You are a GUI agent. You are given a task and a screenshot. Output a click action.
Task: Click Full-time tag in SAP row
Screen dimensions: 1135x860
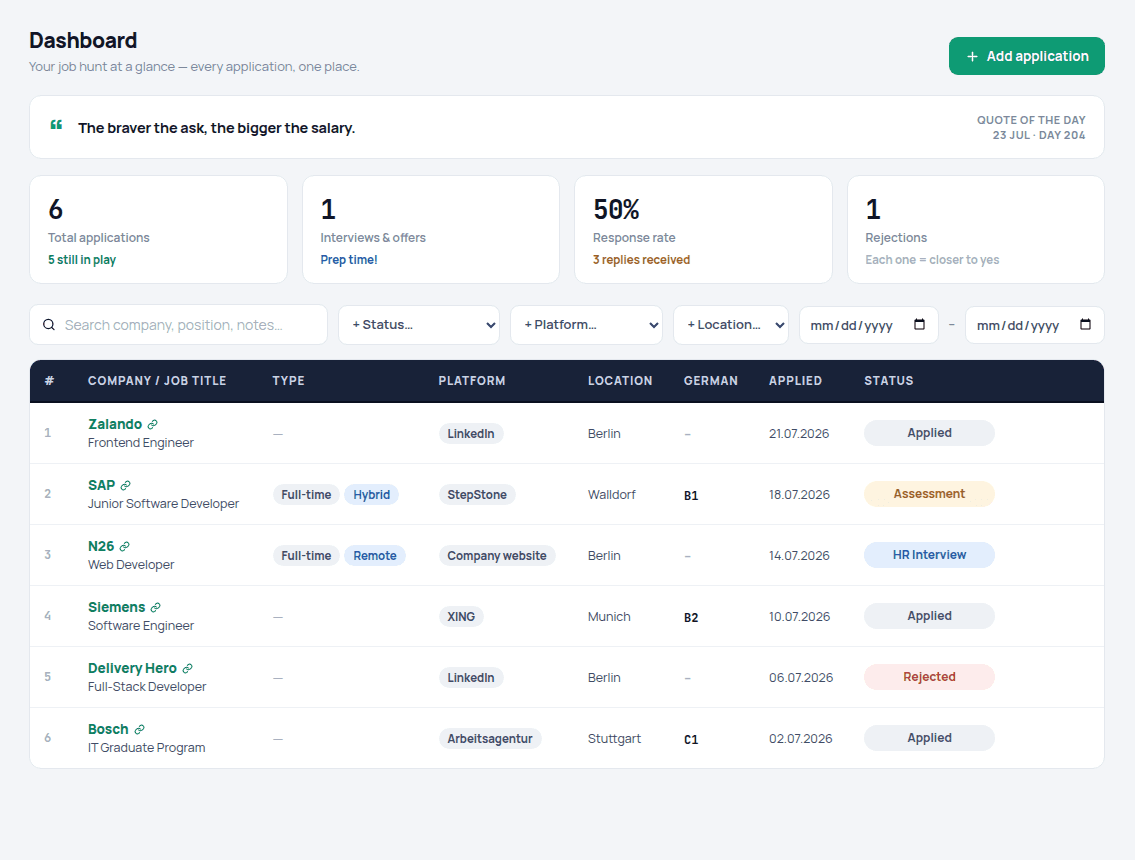(306, 494)
